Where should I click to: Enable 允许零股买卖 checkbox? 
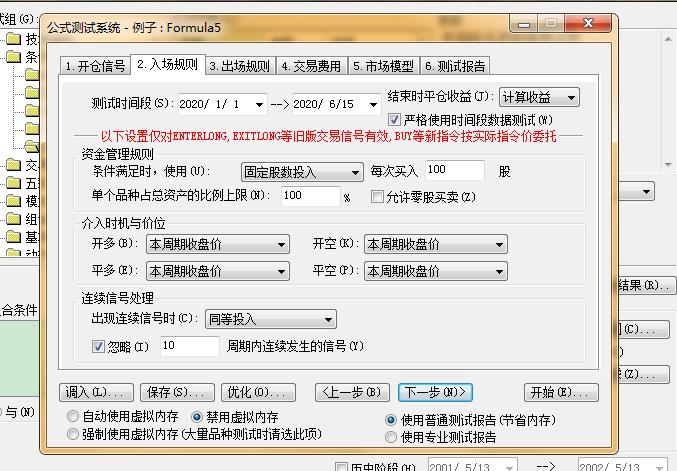(x=377, y=197)
